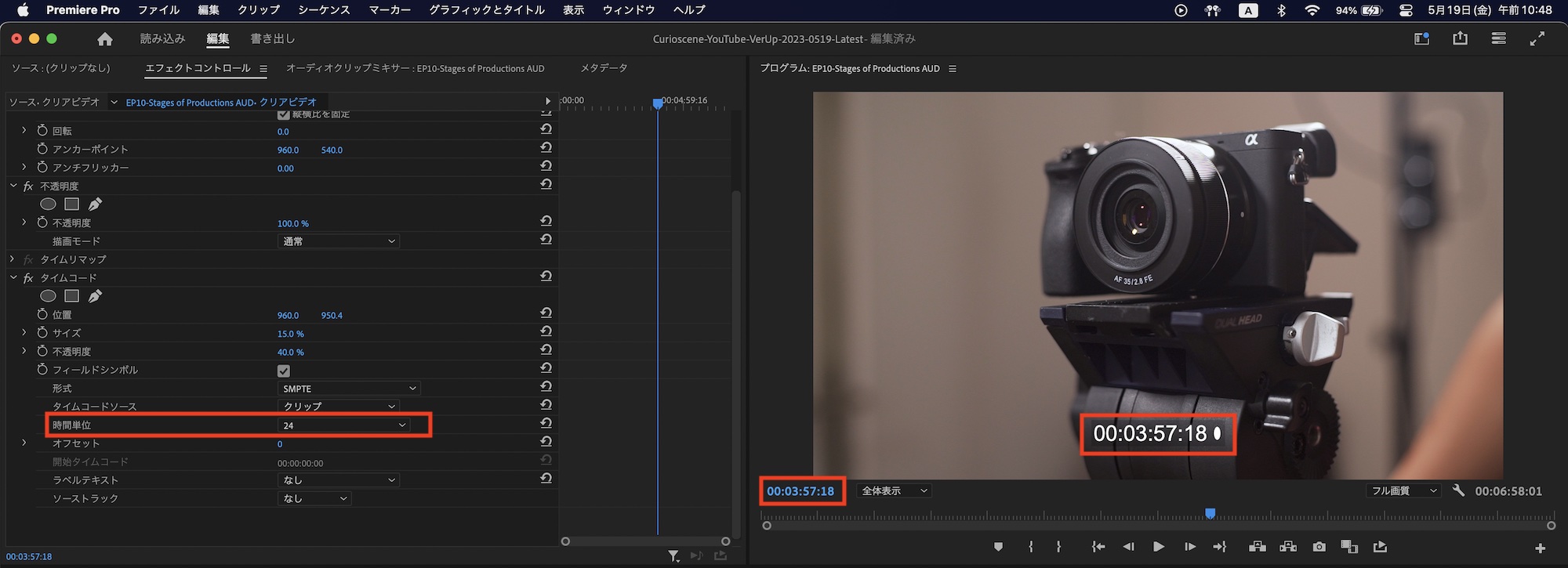Click the Quick Export share icon
This screenshot has height=568, width=1568.
pyautogui.click(x=1460, y=38)
